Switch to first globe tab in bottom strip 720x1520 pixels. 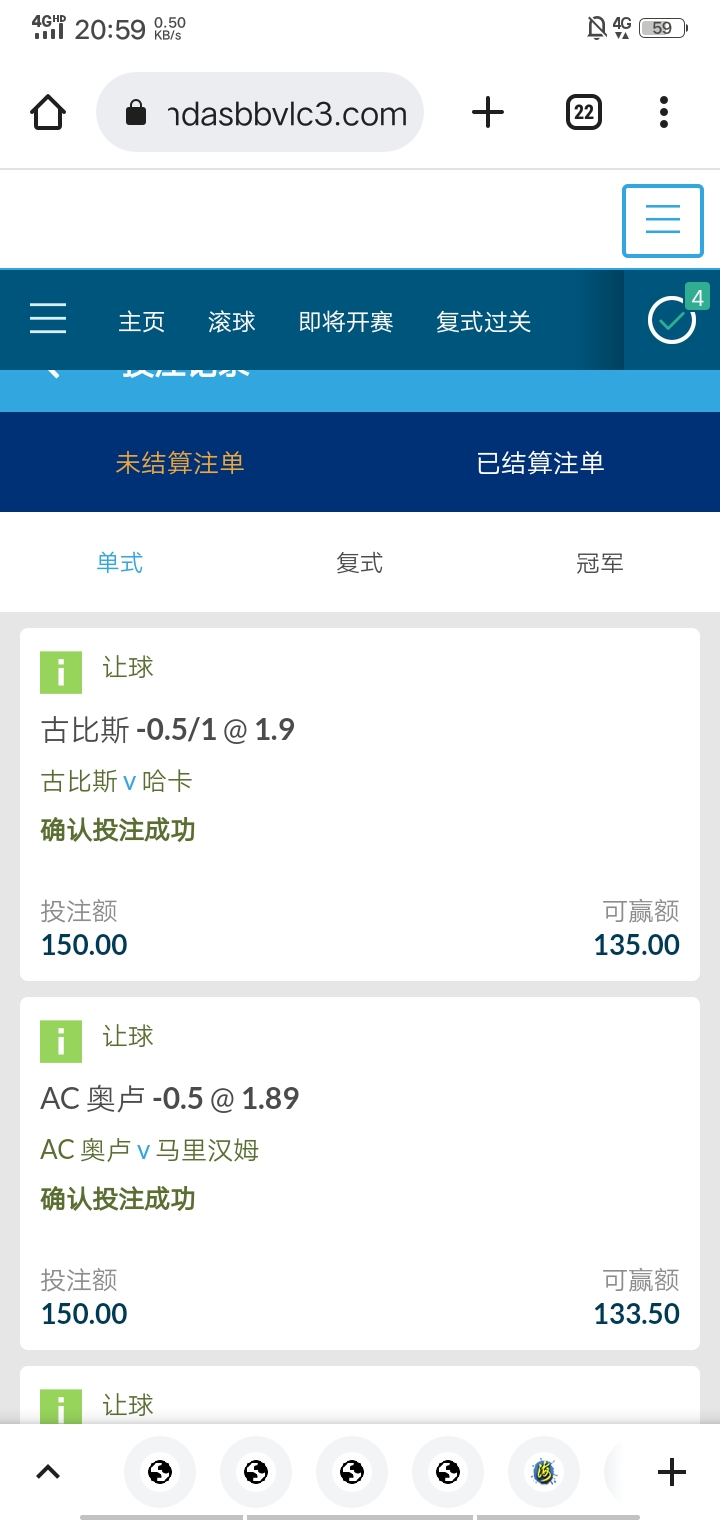(x=160, y=1471)
